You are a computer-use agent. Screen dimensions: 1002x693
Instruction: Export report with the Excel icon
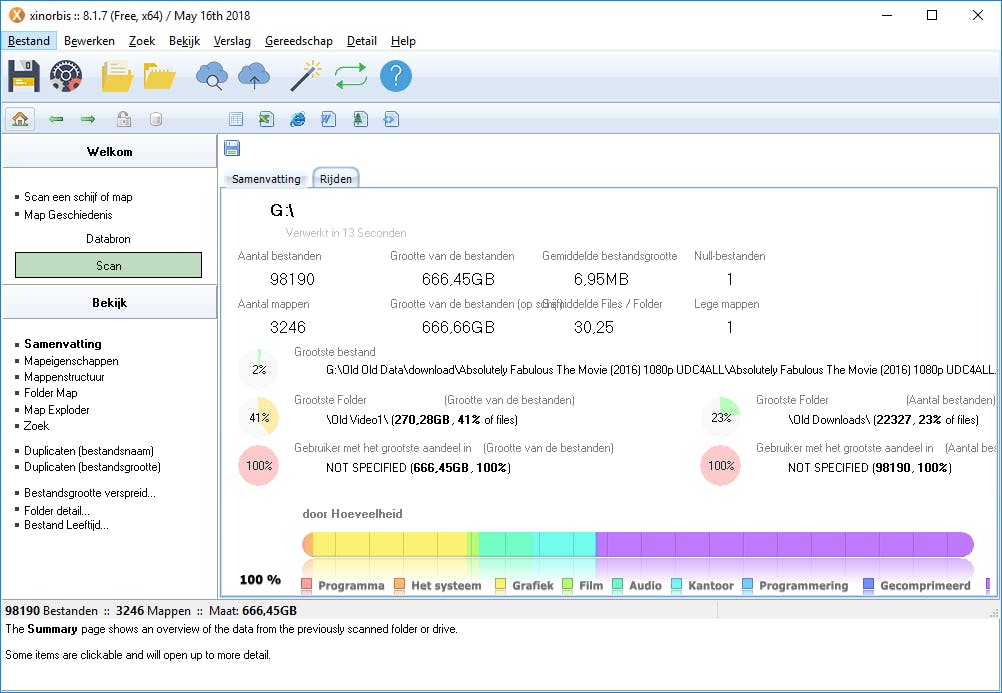tap(266, 119)
